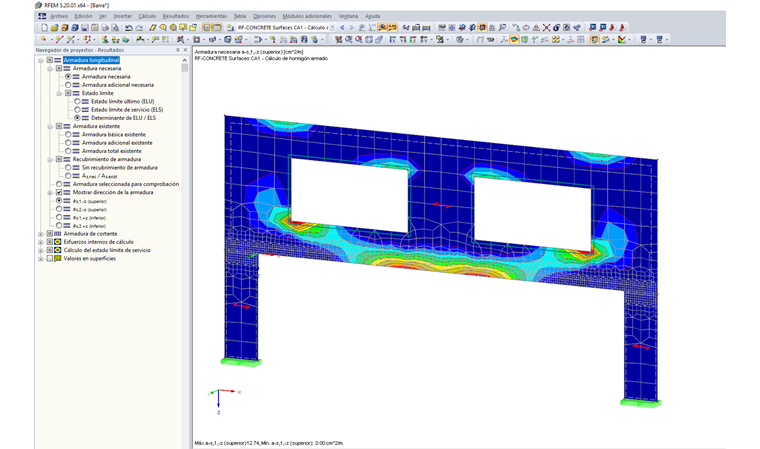Select Armadura seleccionada para comprobación
The image size is (760, 449).
click(x=59, y=184)
